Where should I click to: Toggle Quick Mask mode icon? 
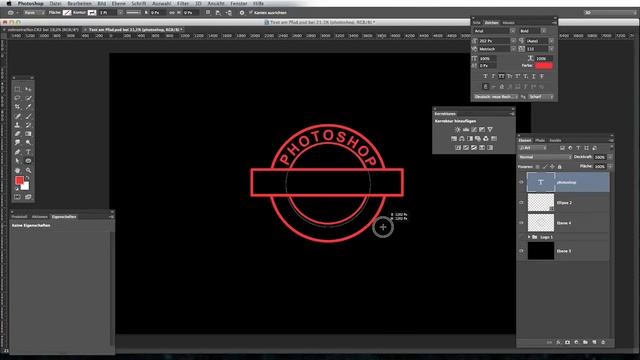[x=18, y=197]
